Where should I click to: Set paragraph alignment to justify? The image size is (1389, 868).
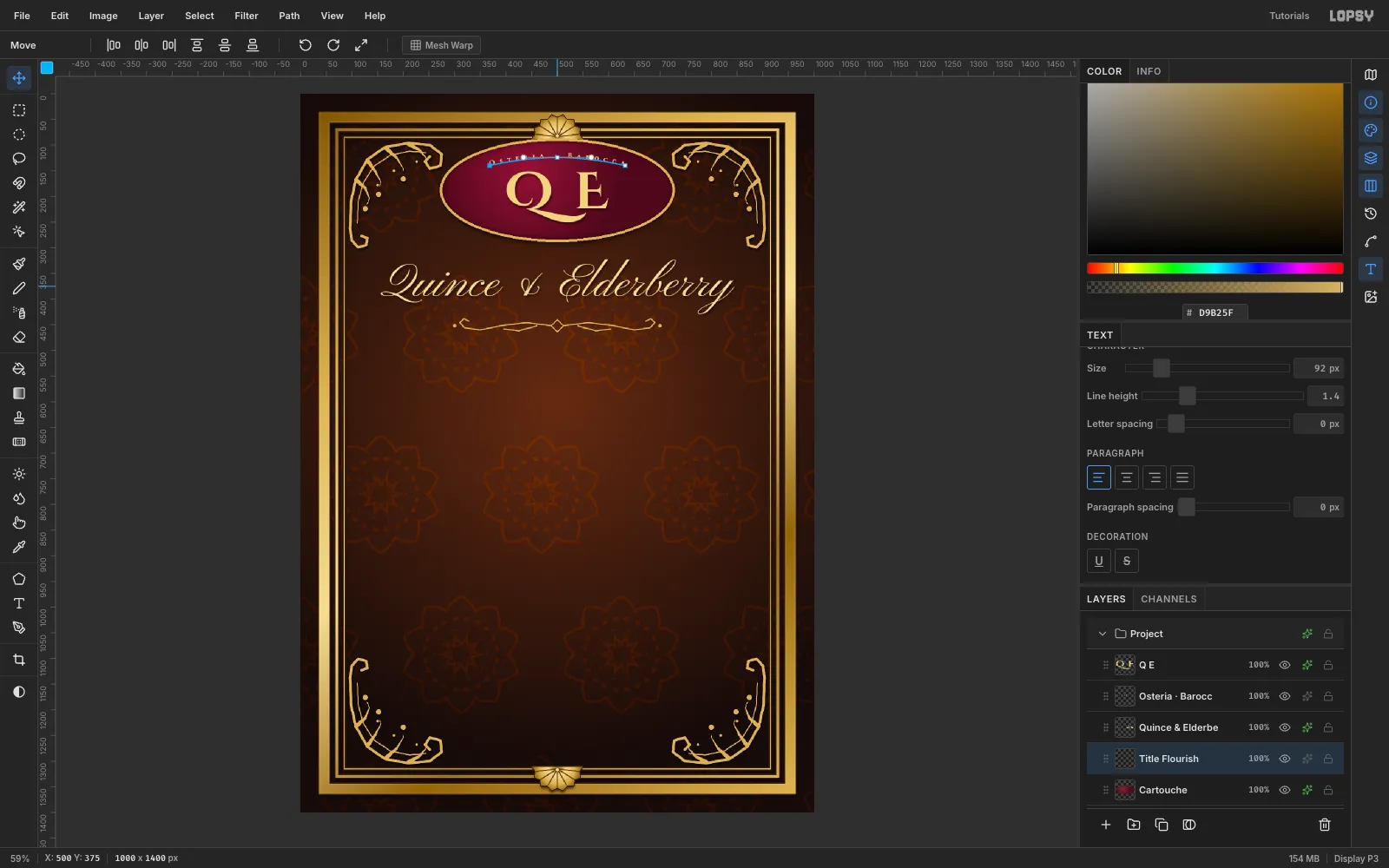tap(1182, 477)
